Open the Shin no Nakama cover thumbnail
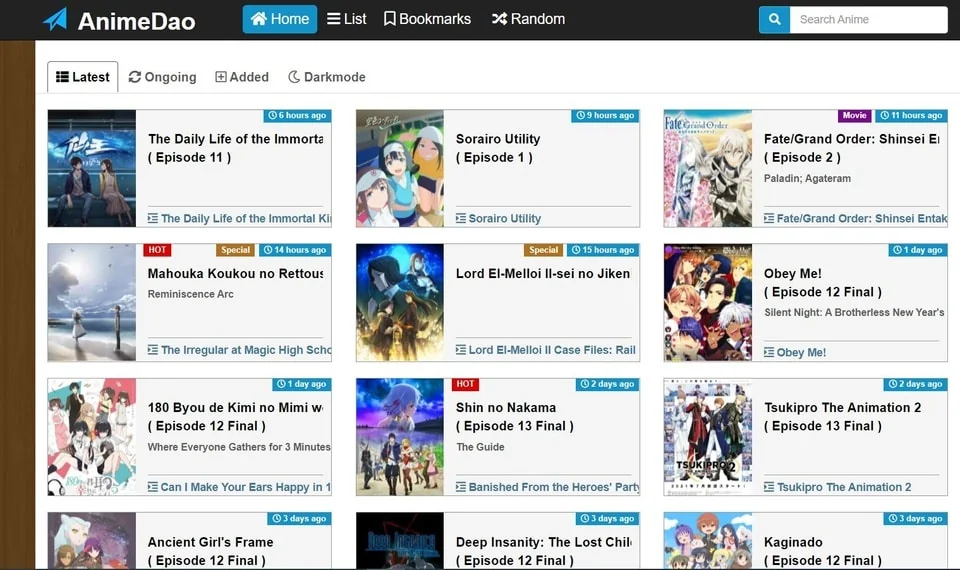The image size is (960, 570). [400, 437]
